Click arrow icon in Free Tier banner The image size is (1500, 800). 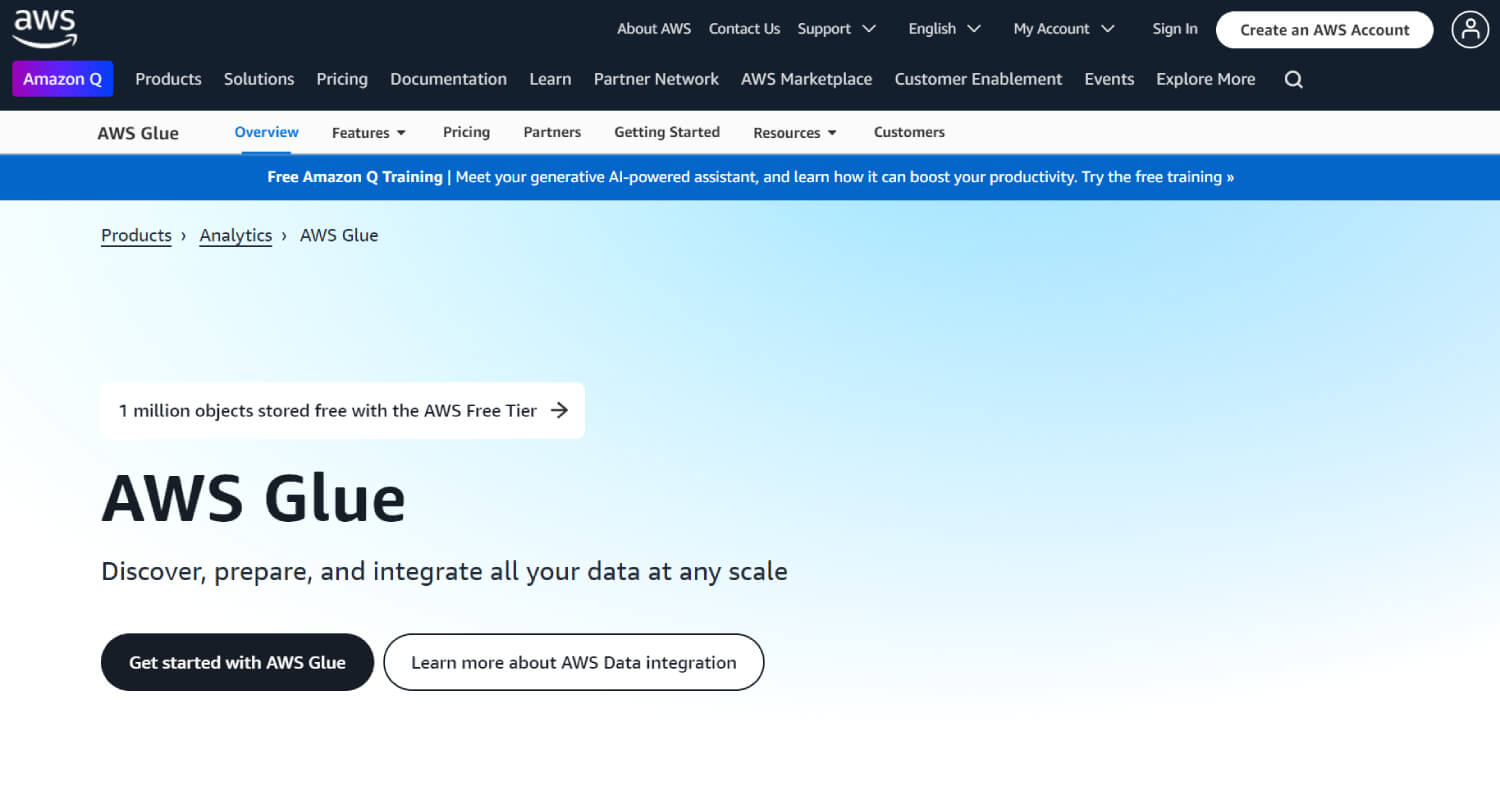560,410
